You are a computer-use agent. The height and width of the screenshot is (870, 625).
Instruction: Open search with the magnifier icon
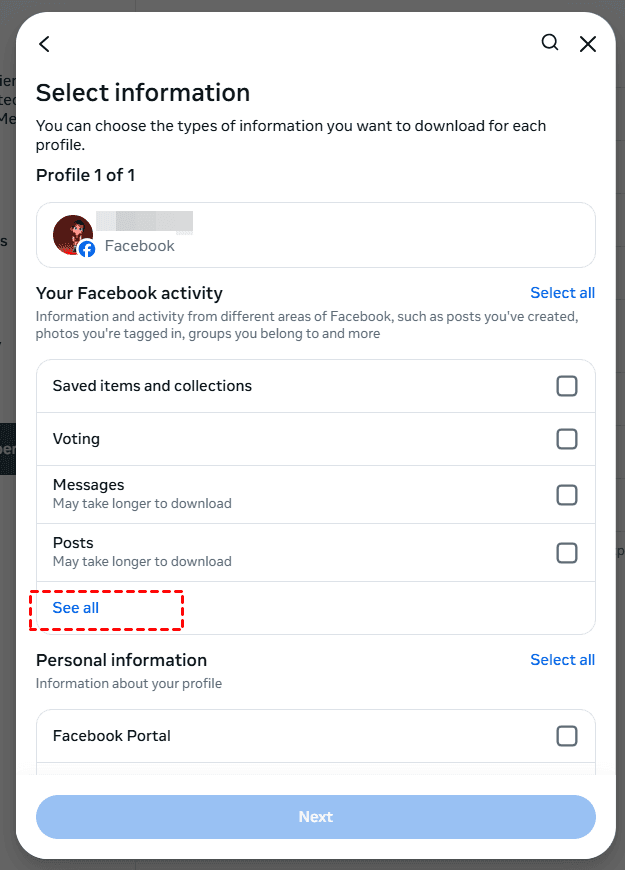point(550,43)
